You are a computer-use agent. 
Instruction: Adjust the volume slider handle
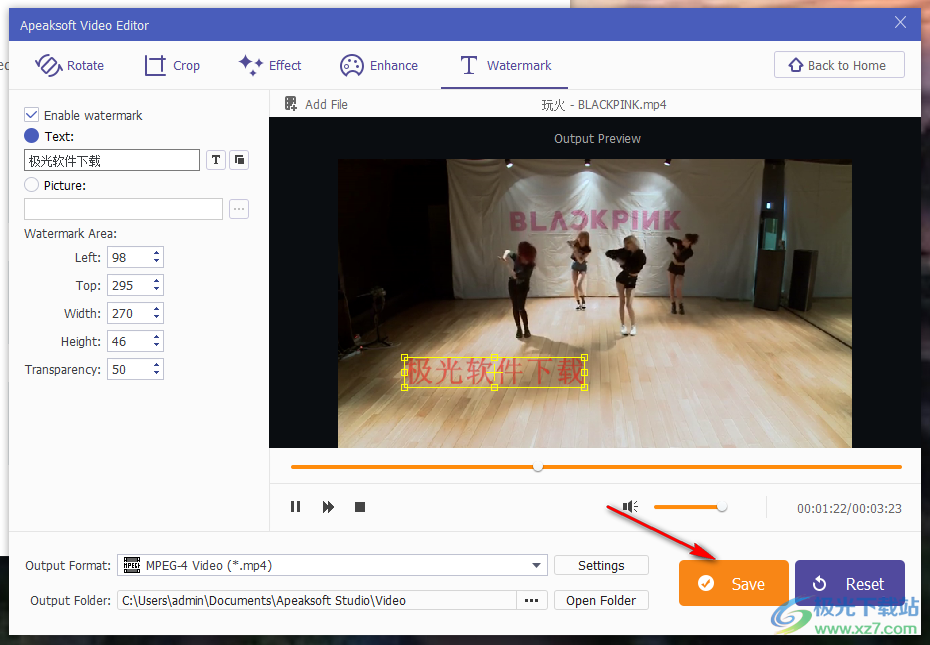coord(721,507)
